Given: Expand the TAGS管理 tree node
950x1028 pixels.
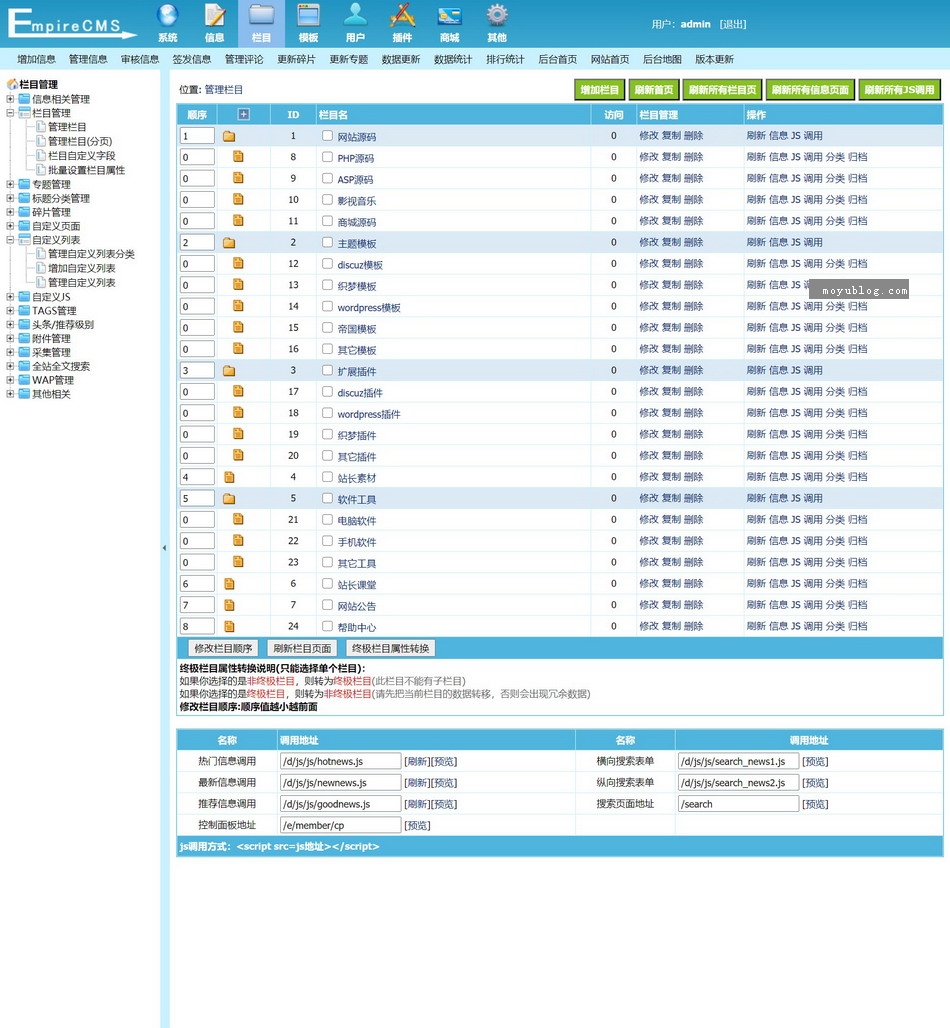Looking at the screenshot, I should click(x=10, y=310).
